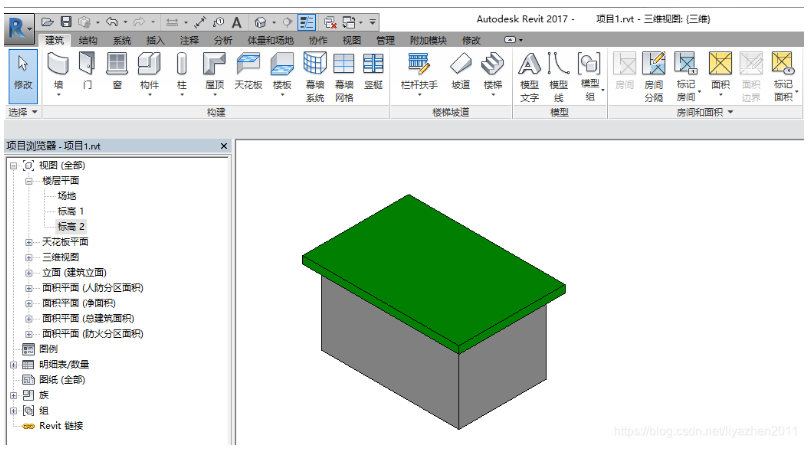The height and width of the screenshot is (450, 809).
Task: Select the Model Line (模型线) tool
Action: (x=558, y=76)
